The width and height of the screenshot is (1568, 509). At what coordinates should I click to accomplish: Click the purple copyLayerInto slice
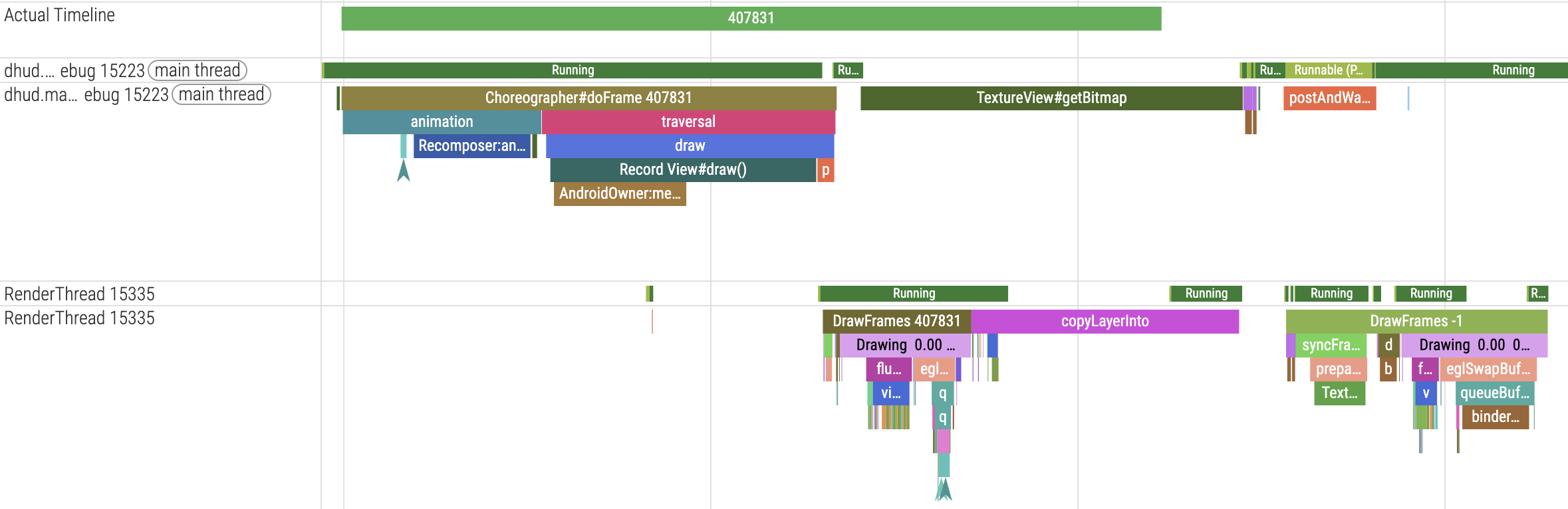[x=1105, y=321]
